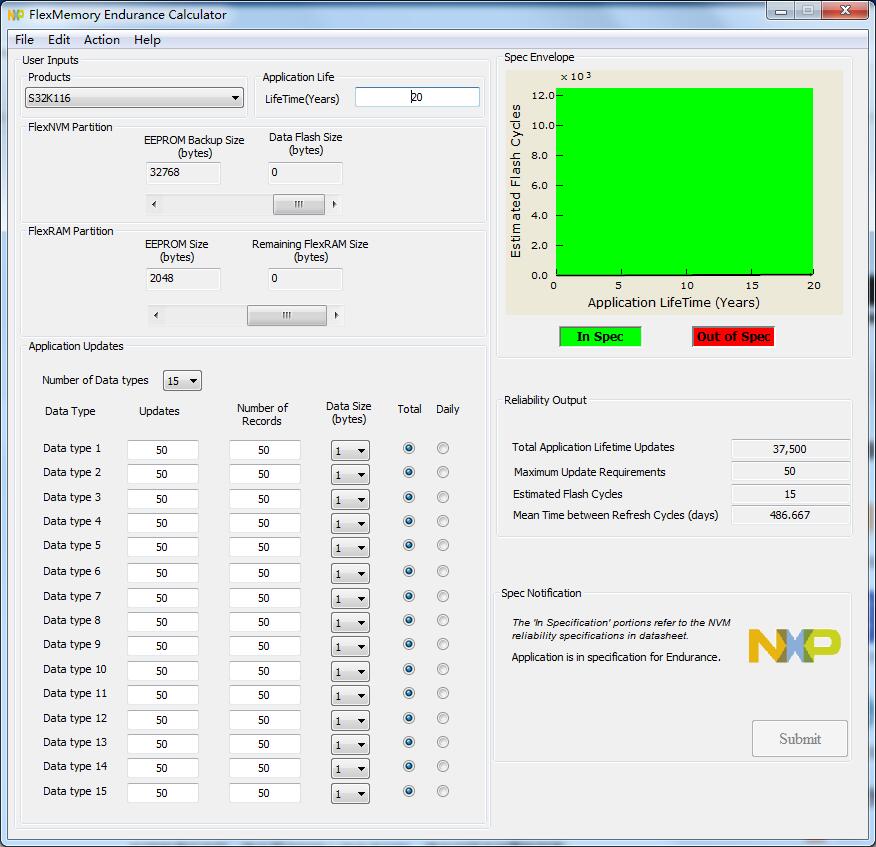Click the FlexNVM Partition slider thumb
This screenshot has height=847, width=876.
tap(299, 204)
